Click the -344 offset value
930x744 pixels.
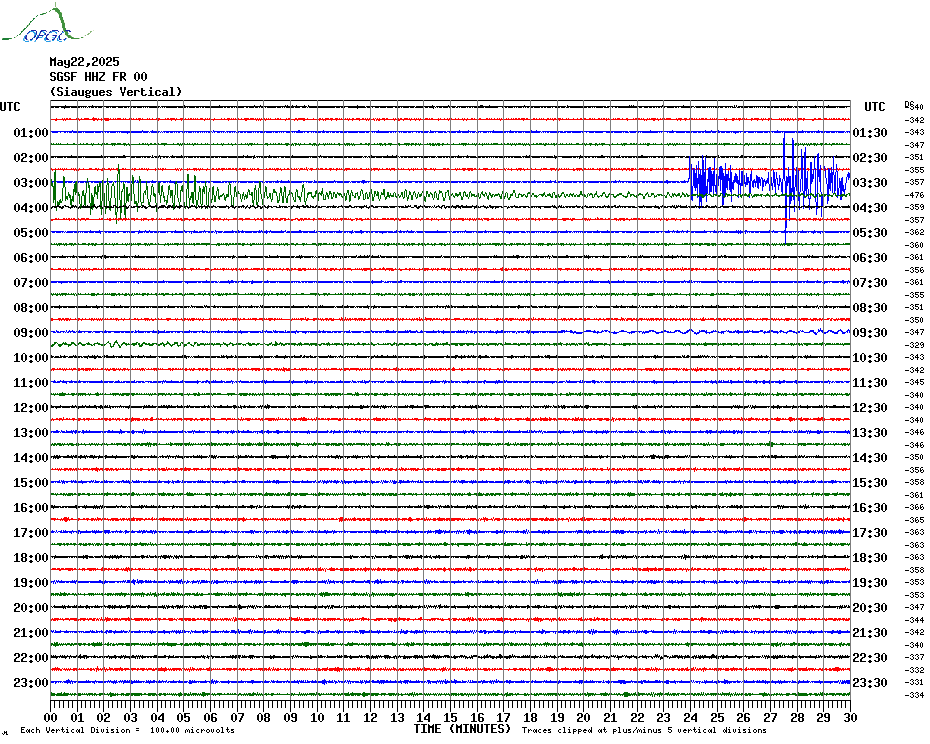click(x=915, y=620)
